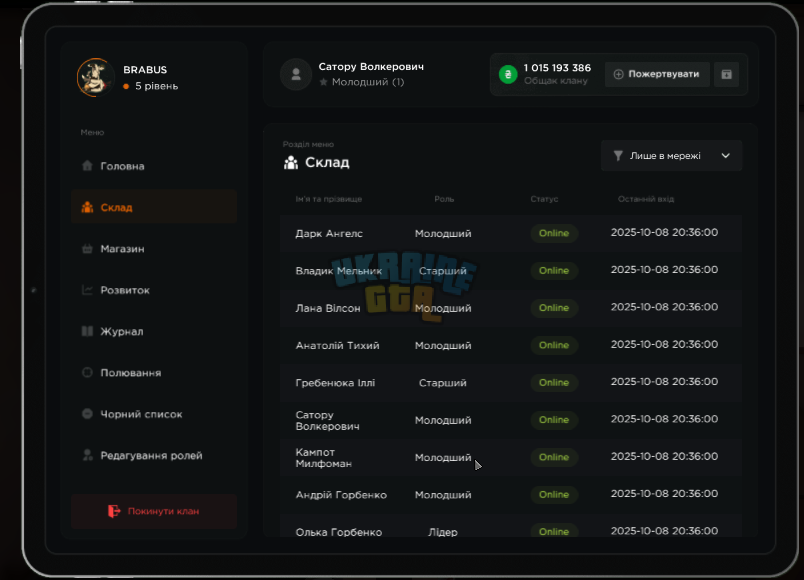Click the Online badge for Кампот Милфоман
Image resolution: width=804 pixels, height=580 pixels.
554,457
